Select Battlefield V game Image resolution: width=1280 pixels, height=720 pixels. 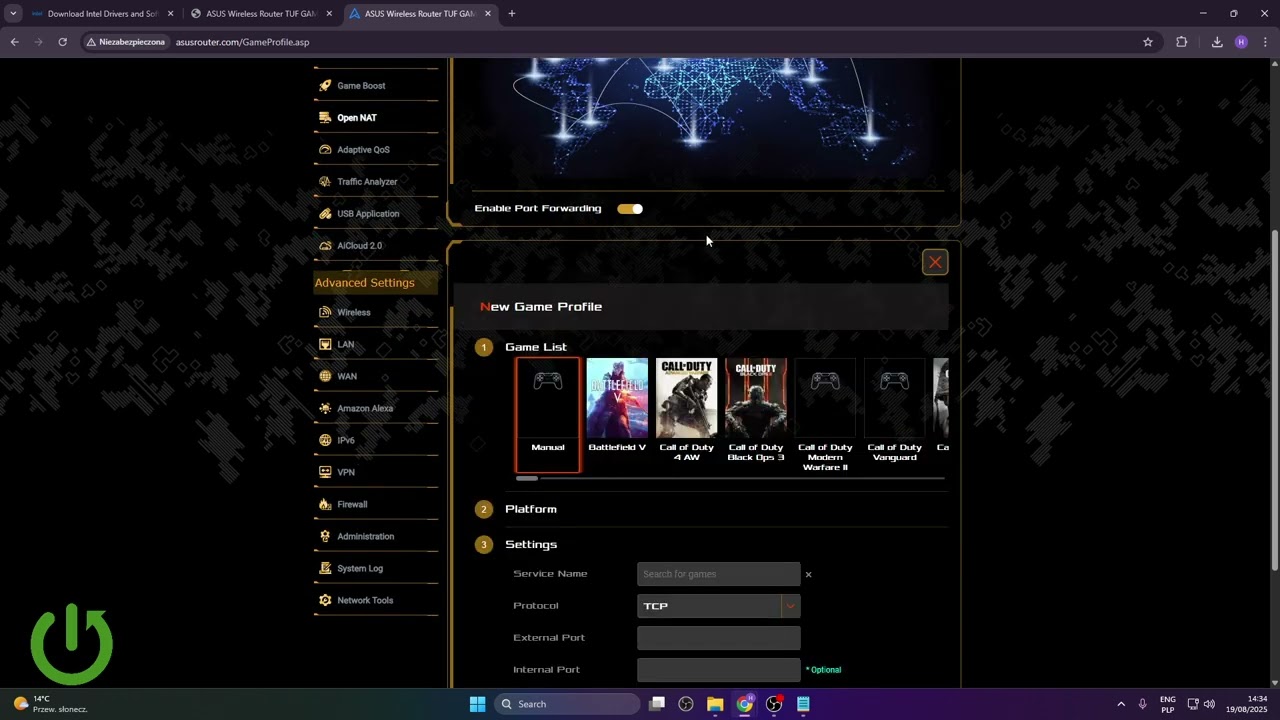(617, 406)
